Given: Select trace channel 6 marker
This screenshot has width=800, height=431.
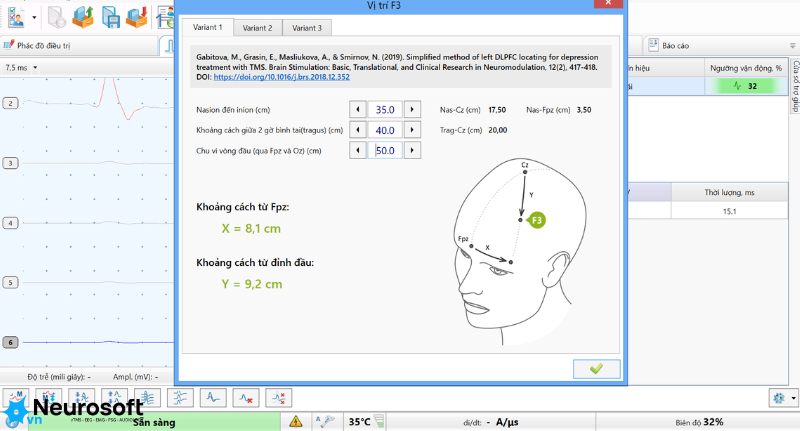Looking at the screenshot, I should point(10,342).
